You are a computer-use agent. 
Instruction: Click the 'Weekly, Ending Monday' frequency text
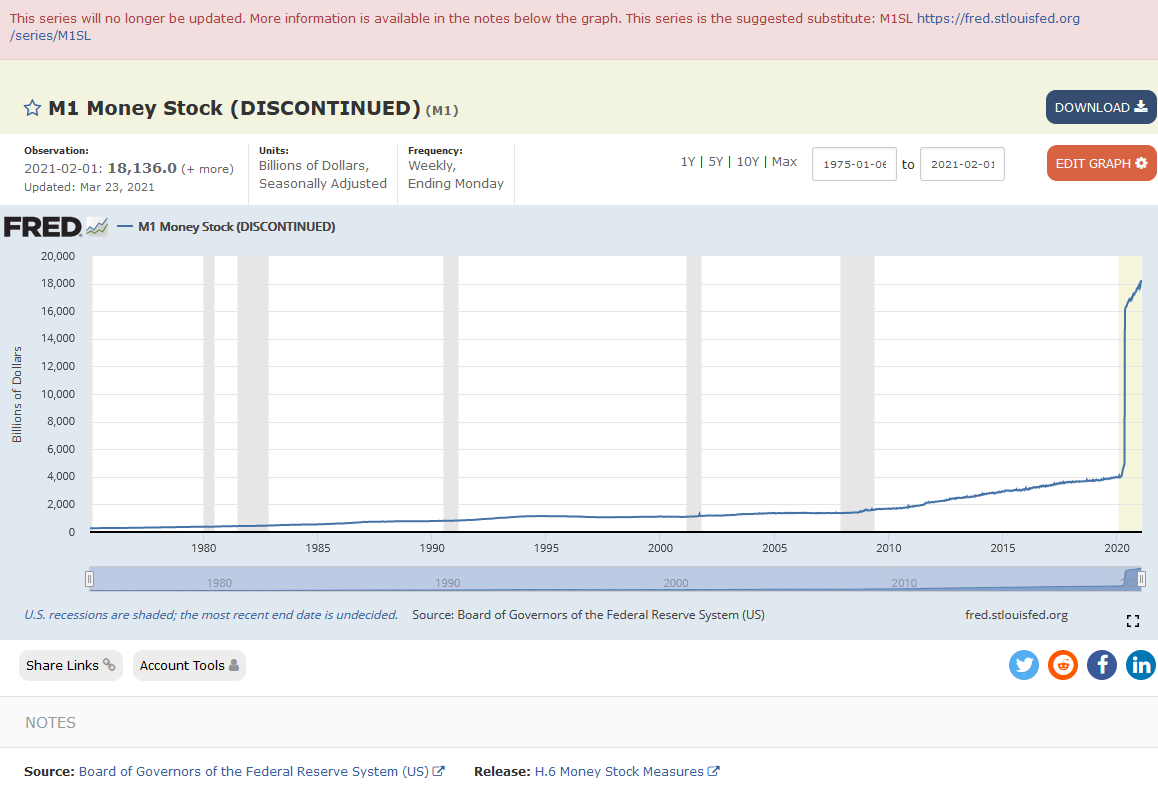point(456,174)
